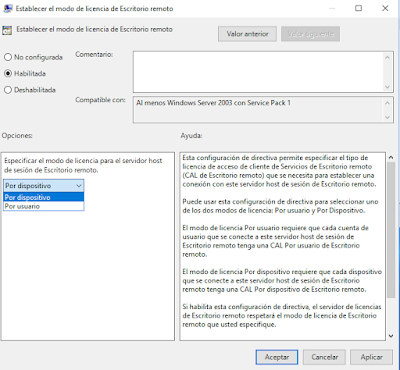Click the help paragraph starting 'Puede usar esta configuración'

(x=280, y=206)
